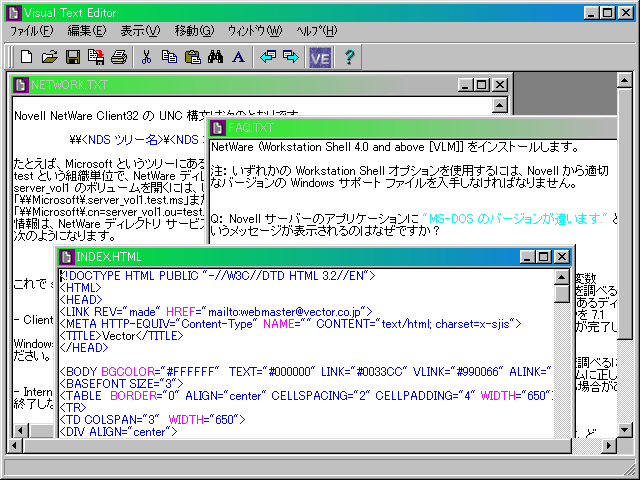Image resolution: width=640 pixels, height=480 pixels.
Task: Copy selection with the copy icon
Action: click(169, 57)
